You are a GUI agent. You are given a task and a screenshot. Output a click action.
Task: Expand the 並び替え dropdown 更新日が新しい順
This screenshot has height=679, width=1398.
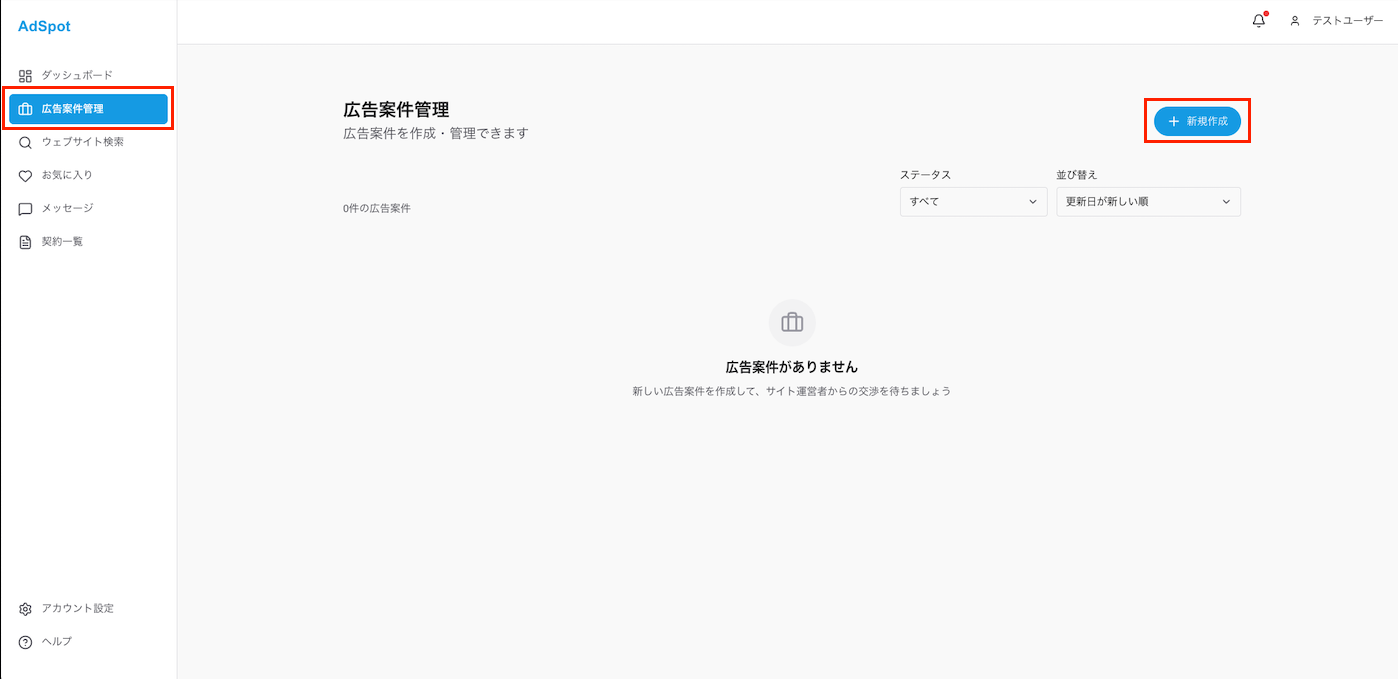tap(1147, 202)
